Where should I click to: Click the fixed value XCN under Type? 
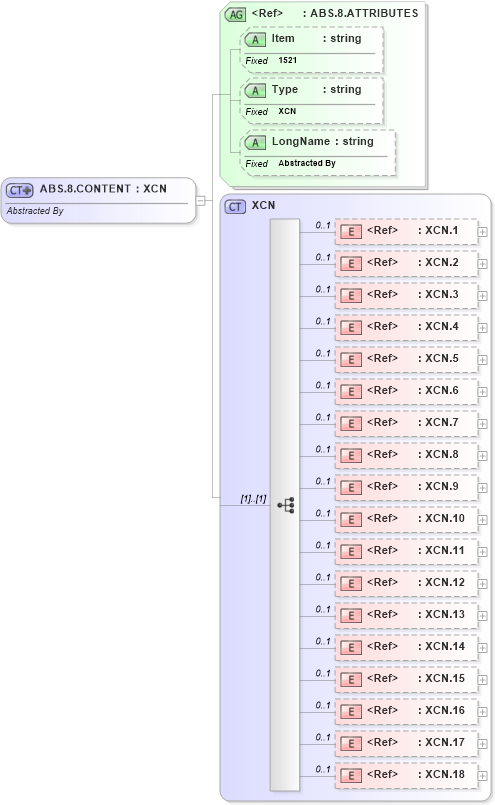(x=287, y=111)
